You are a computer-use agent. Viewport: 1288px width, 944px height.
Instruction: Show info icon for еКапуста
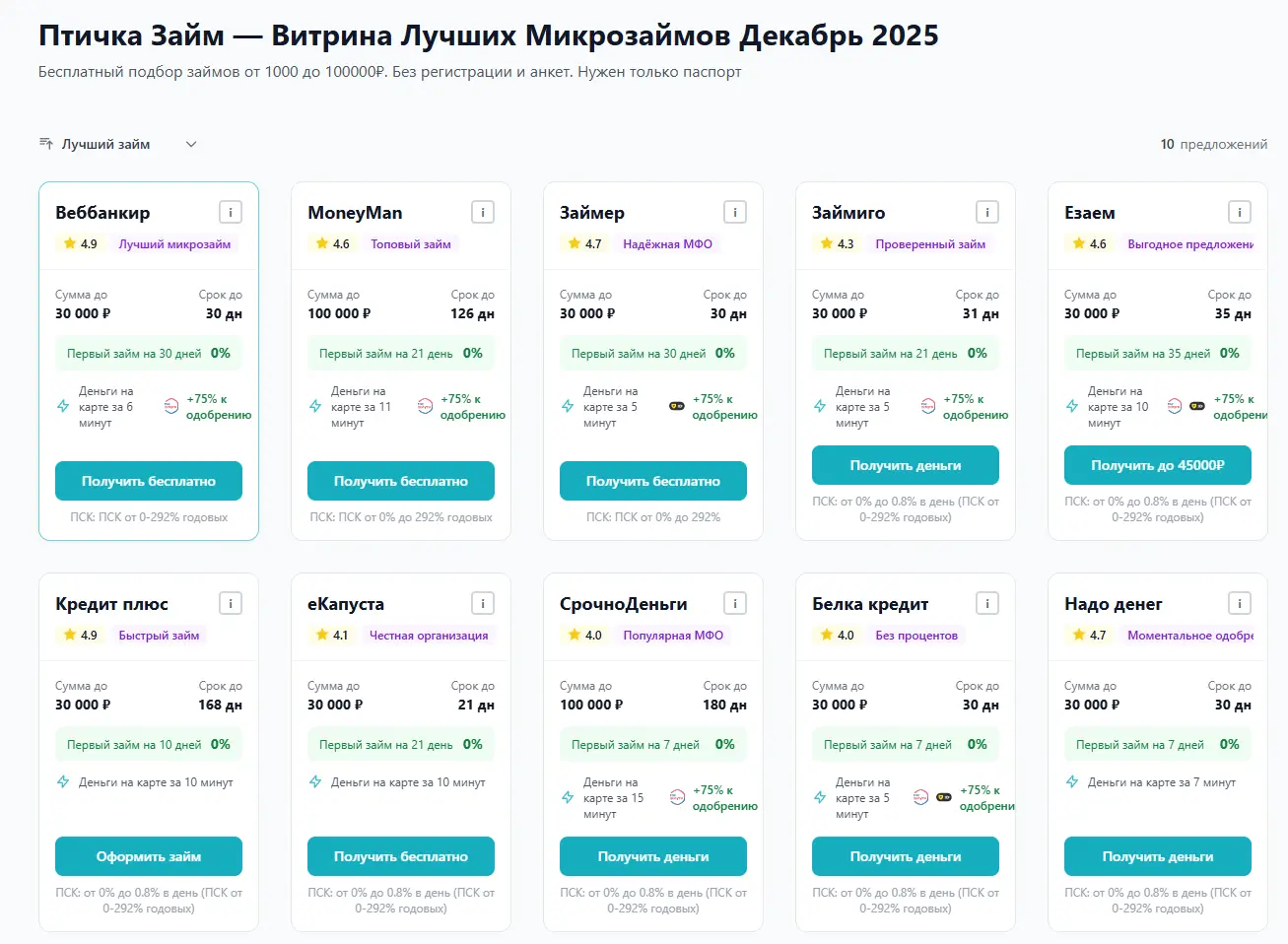[483, 603]
